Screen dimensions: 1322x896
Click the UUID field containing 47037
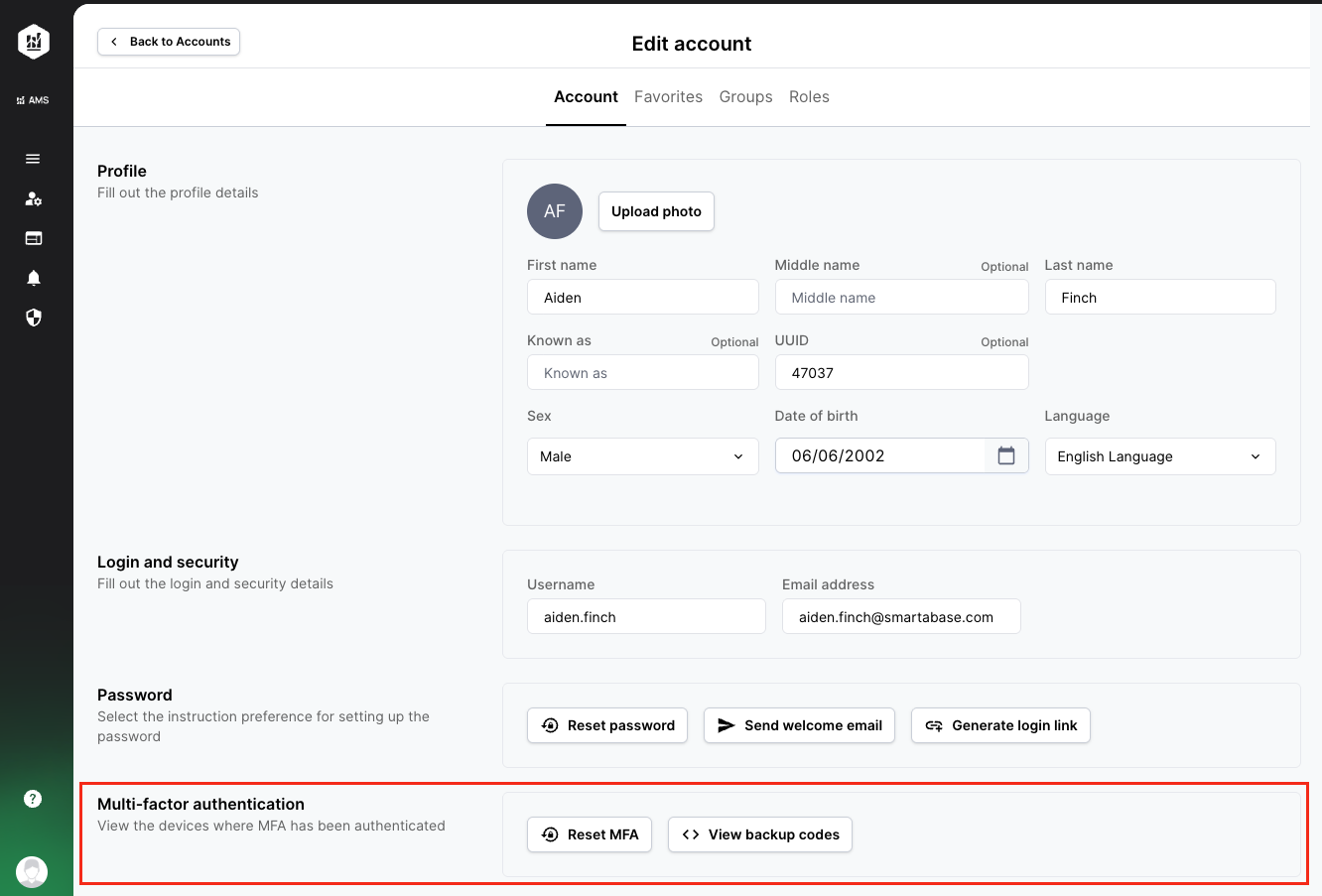click(x=902, y=372)
